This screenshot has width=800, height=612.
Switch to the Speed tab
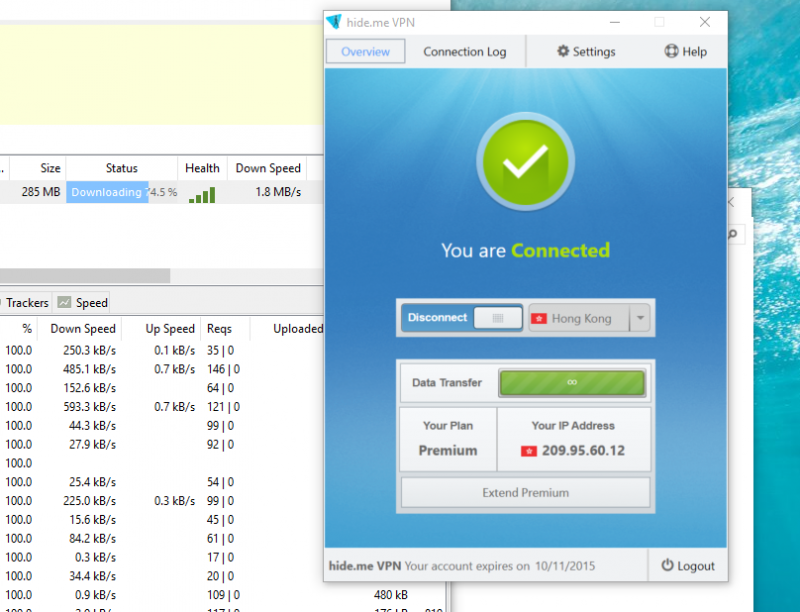[x=83, y=302]
